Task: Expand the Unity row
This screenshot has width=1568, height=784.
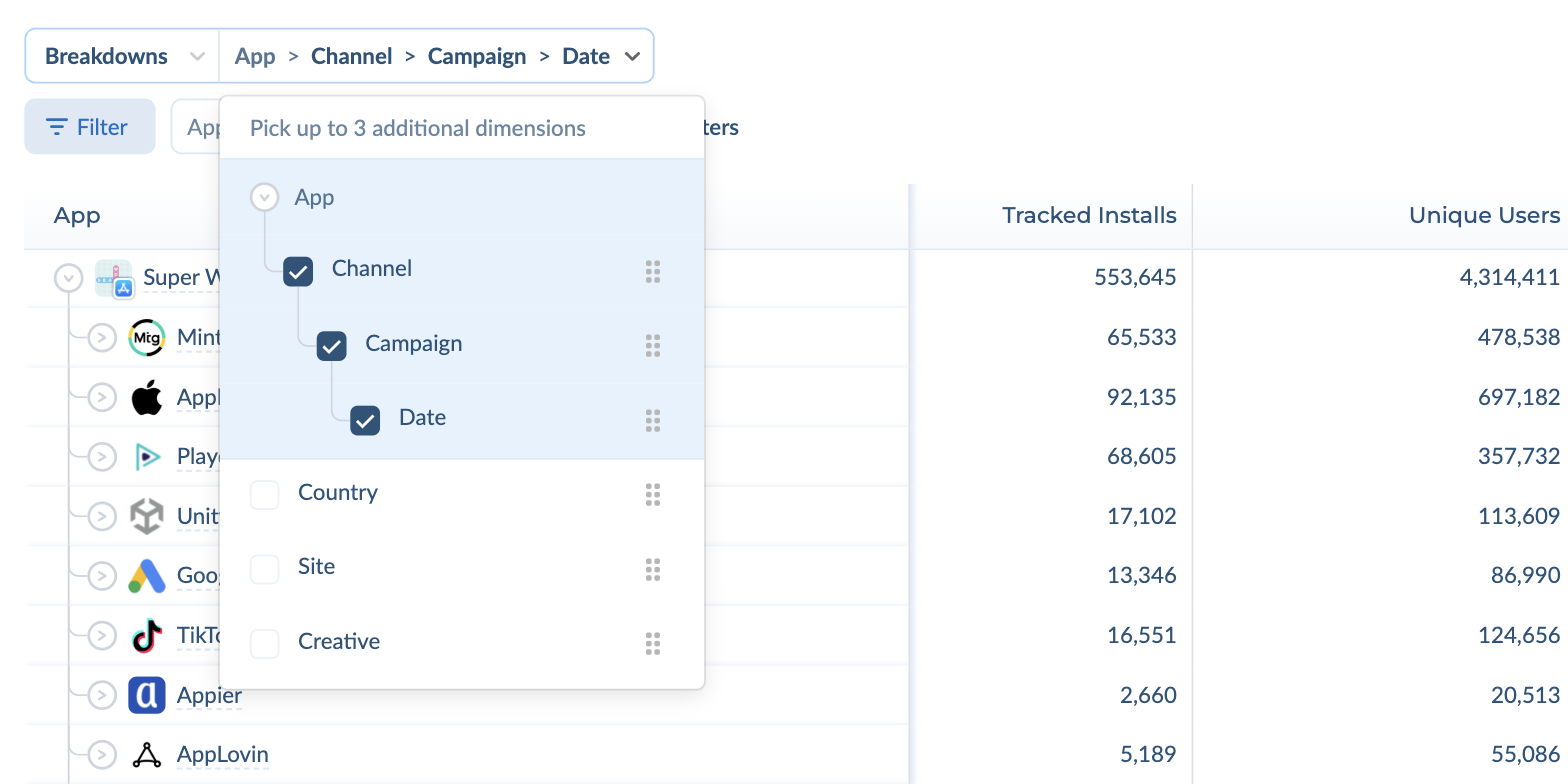Action: click(101, 516)
